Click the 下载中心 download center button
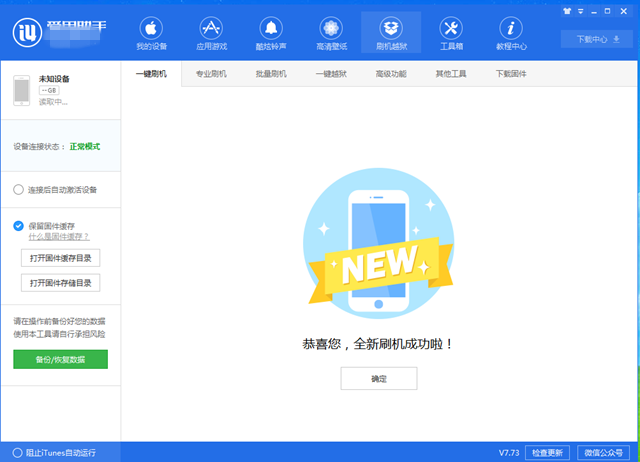This screenshot has width=640, height=462. pos(597,39)
